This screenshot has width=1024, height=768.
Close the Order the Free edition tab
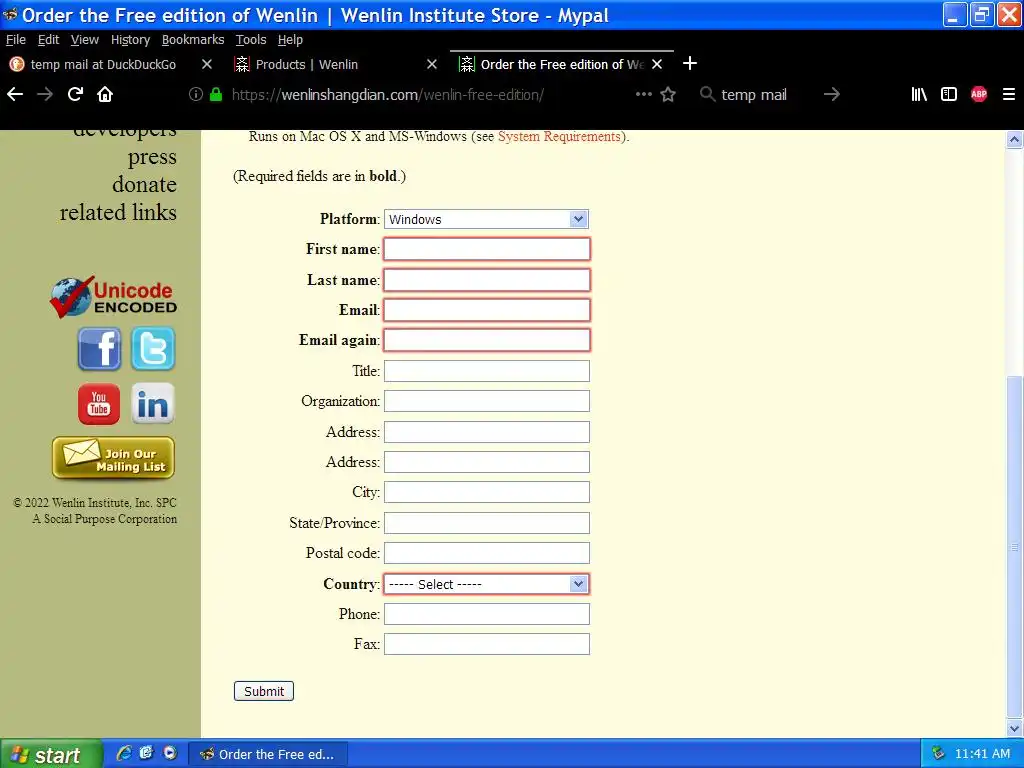[x=657, y=64]
